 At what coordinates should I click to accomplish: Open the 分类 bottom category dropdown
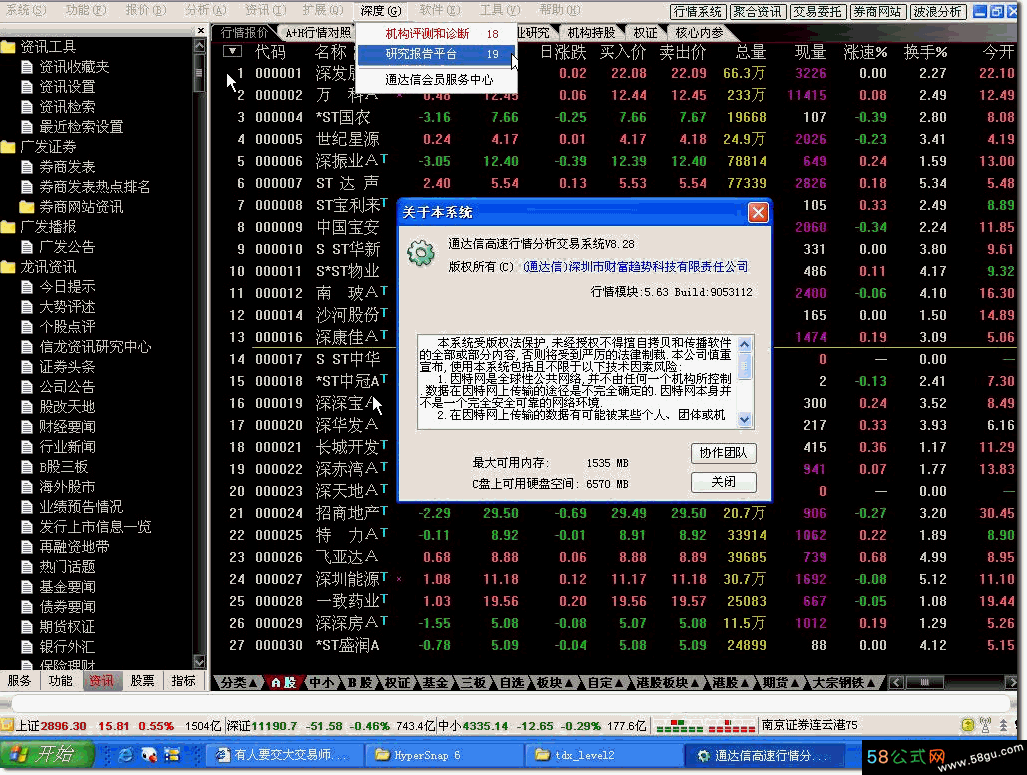(x=238, y=683)
